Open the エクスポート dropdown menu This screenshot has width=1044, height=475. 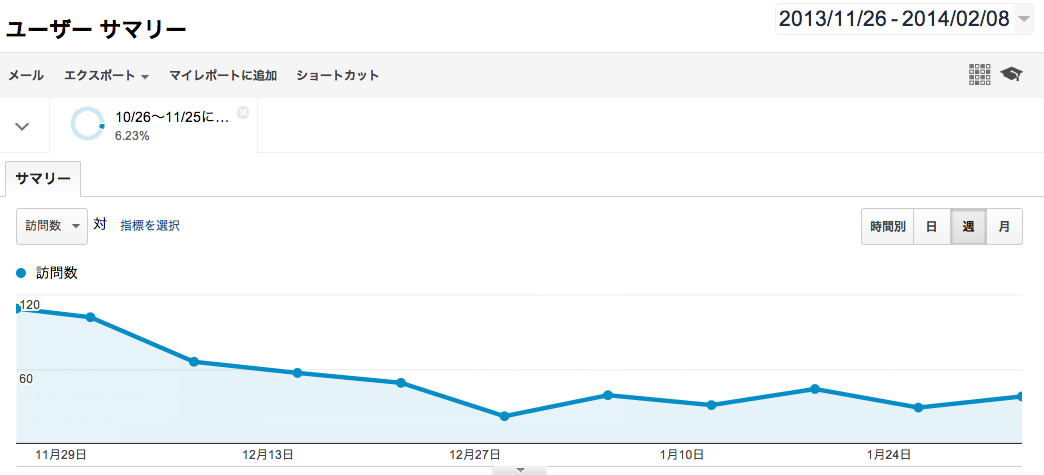[x=106, y=75]
